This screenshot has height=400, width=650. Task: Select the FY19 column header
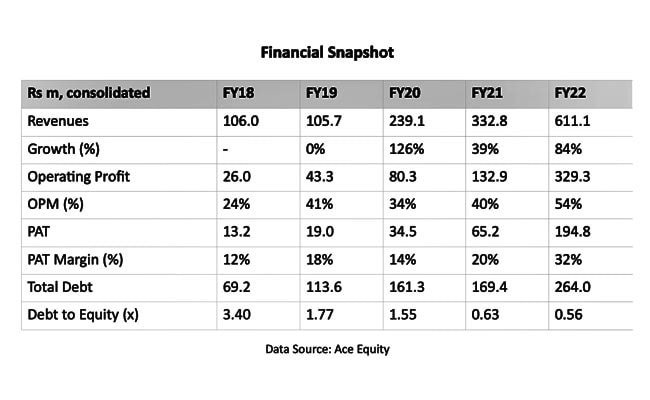tap(318, 93)
